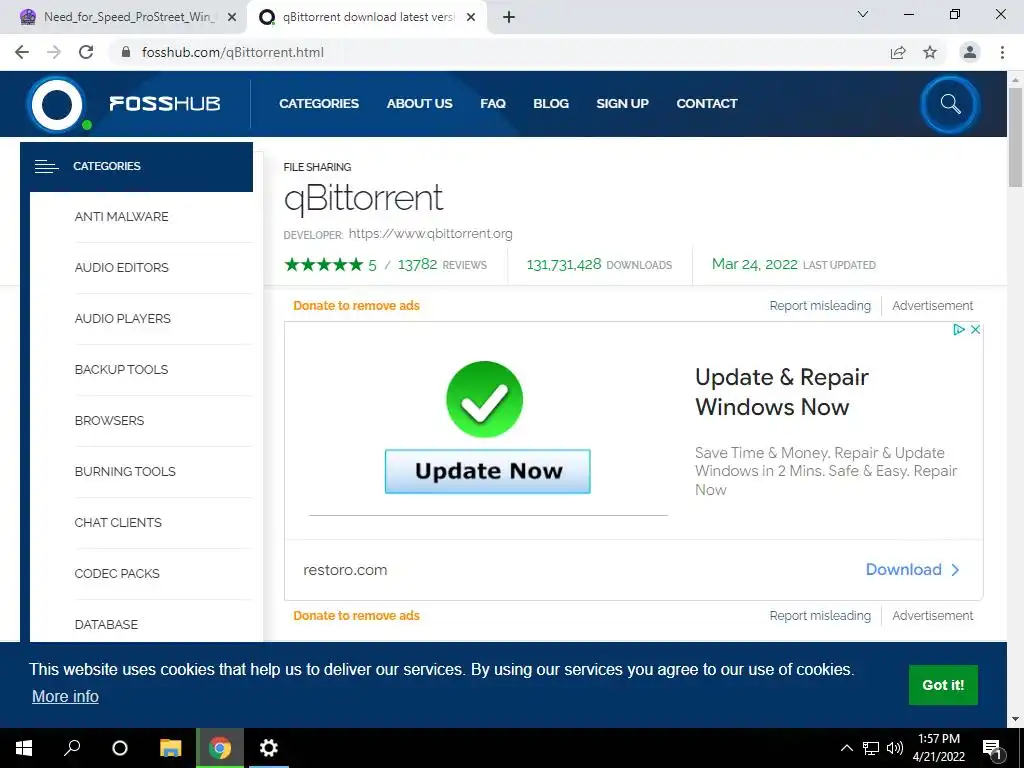The width and height of the screenshot is (1024, 768).
Task: Close the ad with its X icon
Action: click(975, 330)
